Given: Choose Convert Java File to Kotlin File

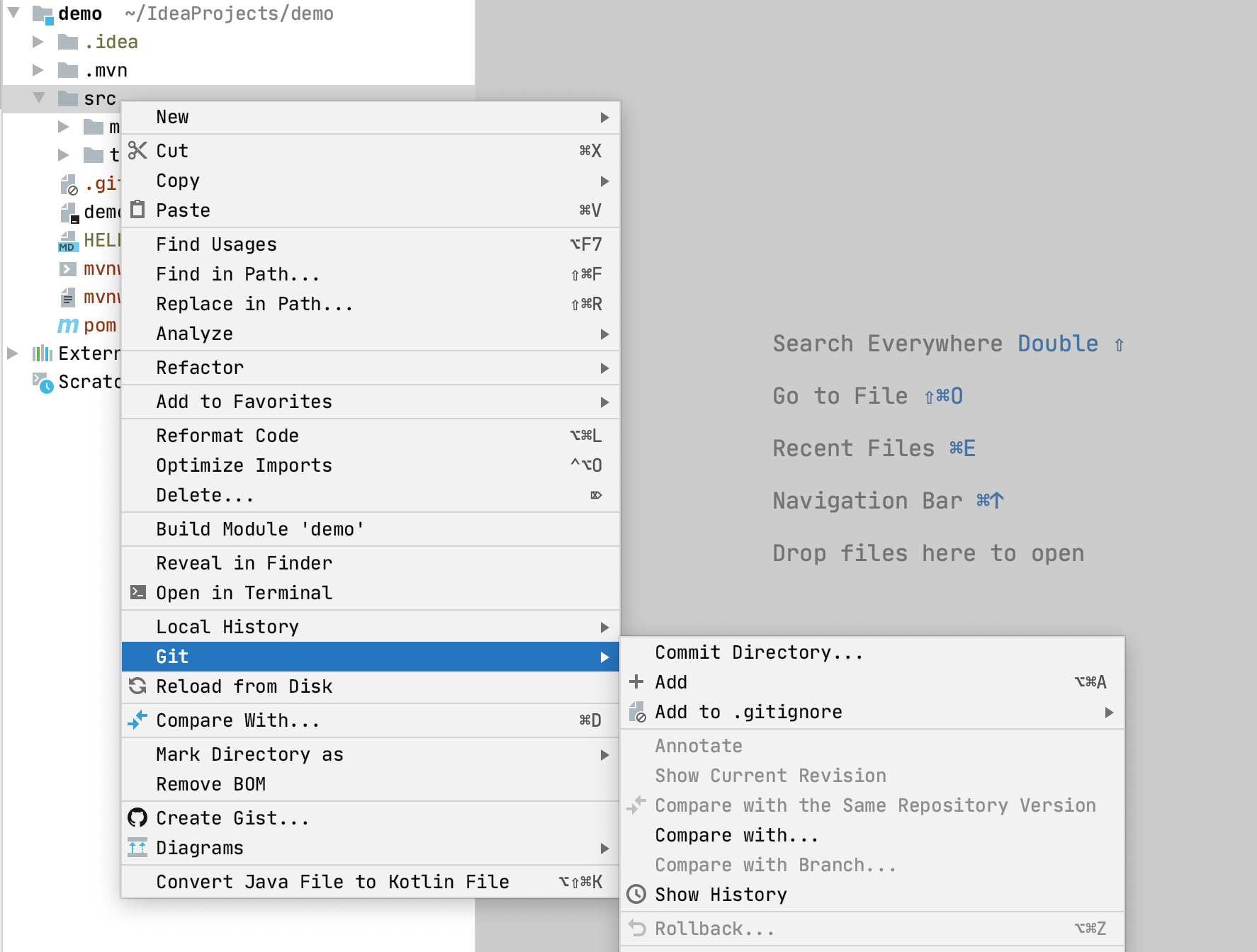Looking at the screenshot, I should point(371,881).
